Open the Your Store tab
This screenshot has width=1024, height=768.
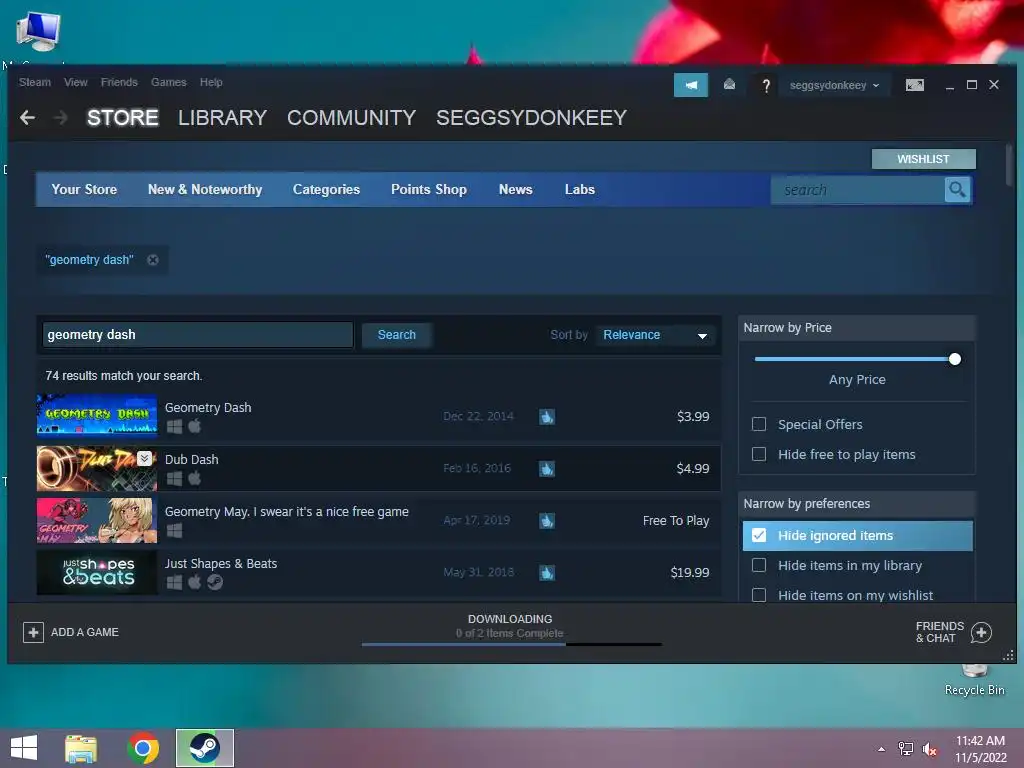coord(84,189)
